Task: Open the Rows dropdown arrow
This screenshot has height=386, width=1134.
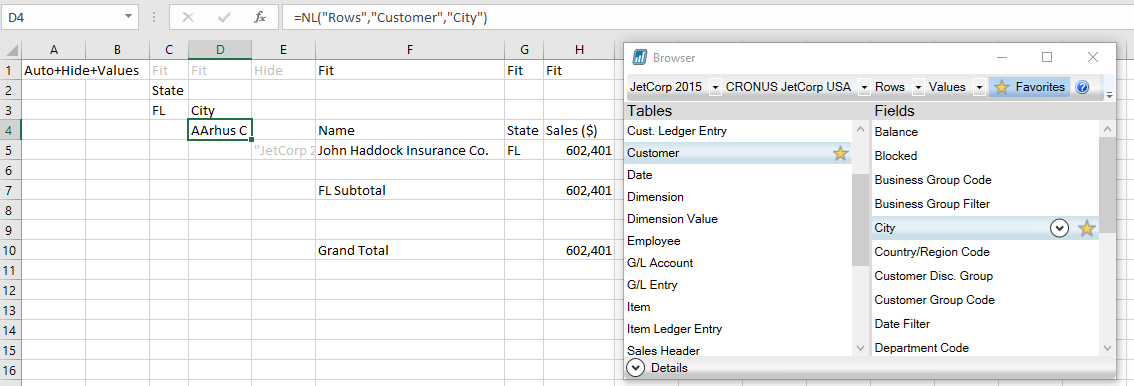Action: [918, 87]
